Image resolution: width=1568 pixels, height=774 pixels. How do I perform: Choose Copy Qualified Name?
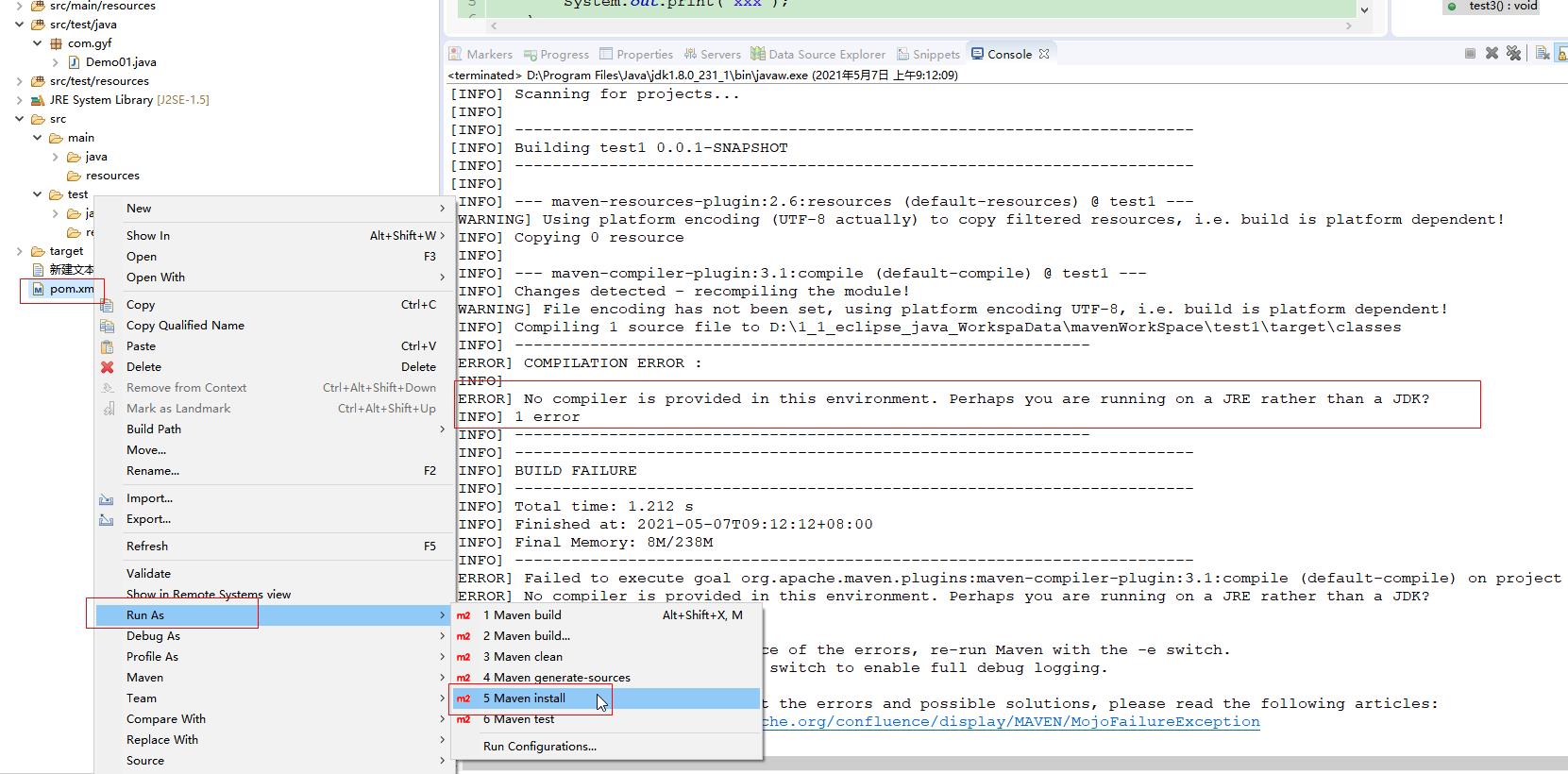(274, 326)
